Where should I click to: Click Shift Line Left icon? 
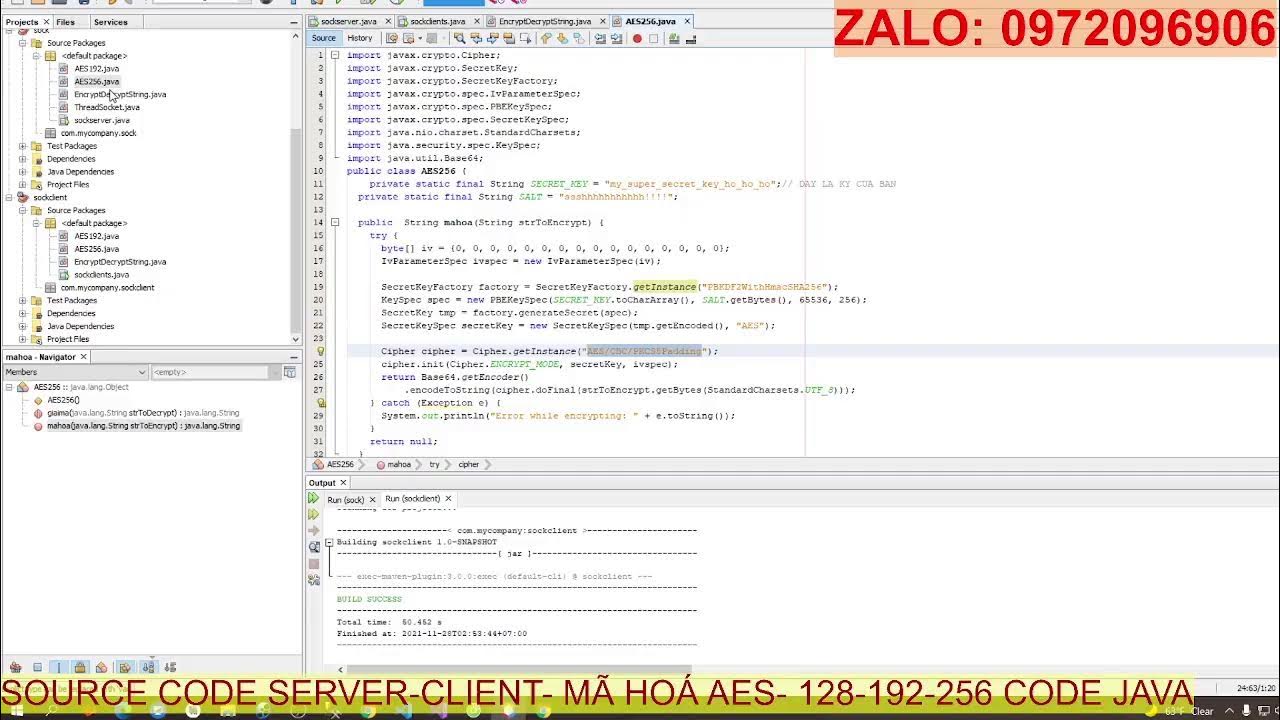coord(600,38)
